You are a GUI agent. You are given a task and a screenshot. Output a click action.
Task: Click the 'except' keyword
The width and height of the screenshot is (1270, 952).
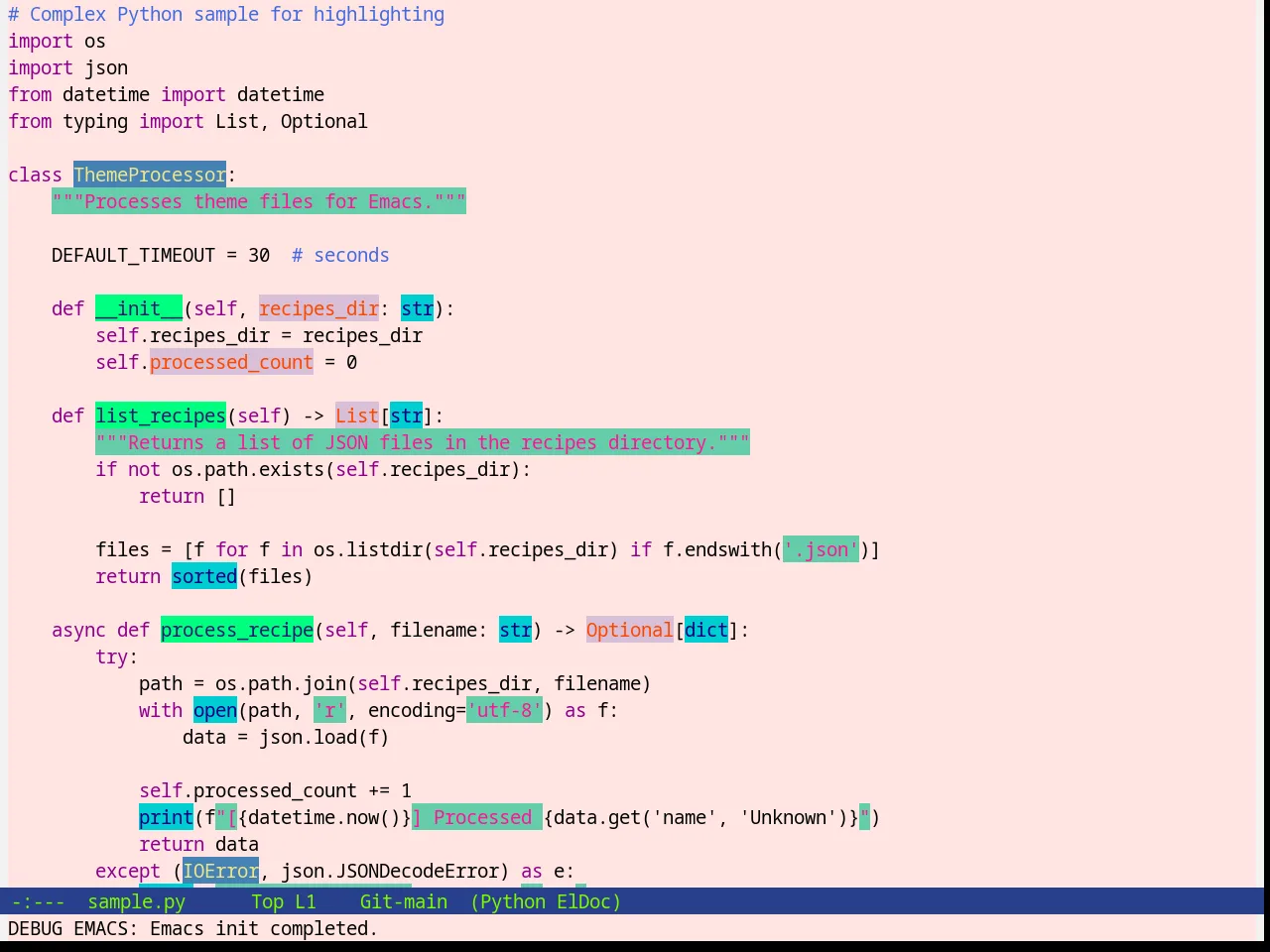click(128, 871)
